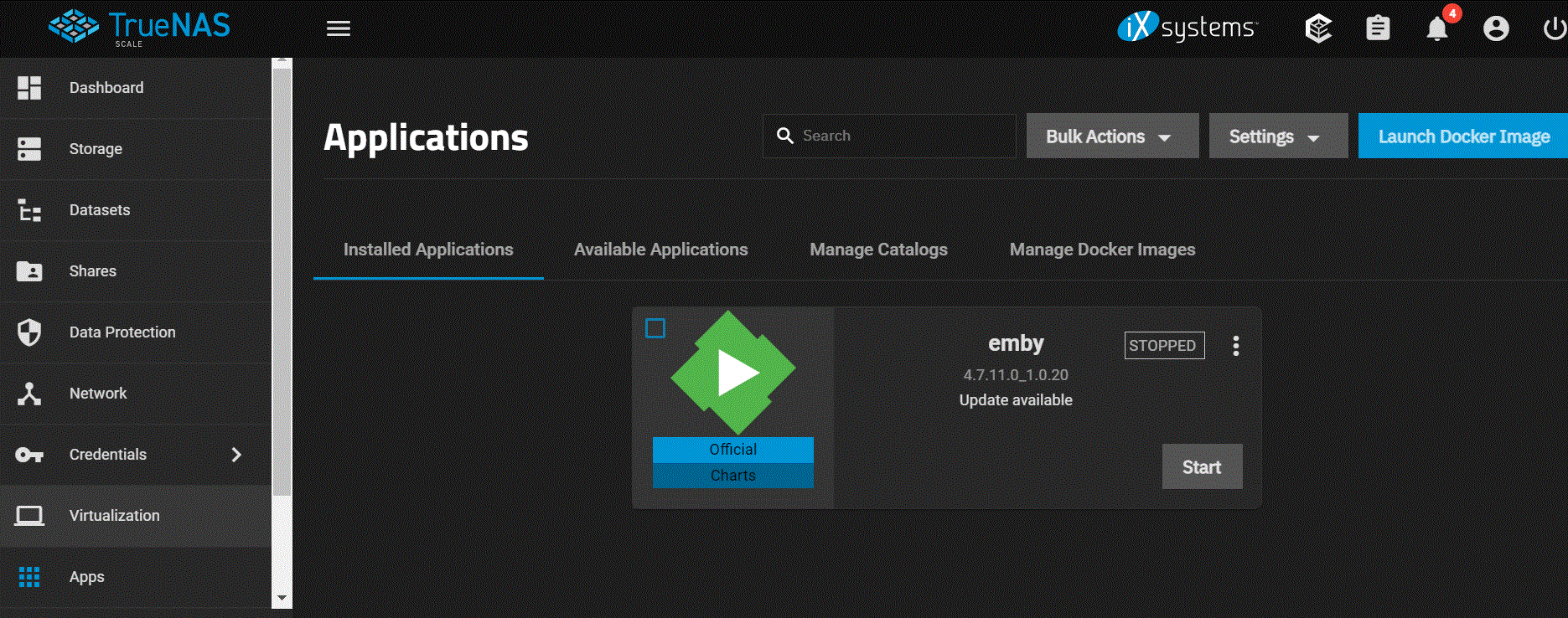This screenshot has width=1568, height=618.
Task: Open emby's three-dot options menu
Action: tap(1235, 346)
